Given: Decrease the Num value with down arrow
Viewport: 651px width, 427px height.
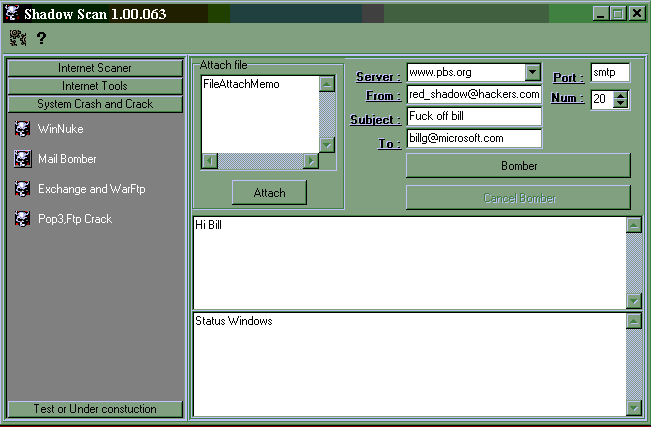Looking at the screenshot, I should pyautogui.click(x=621, y=104).
